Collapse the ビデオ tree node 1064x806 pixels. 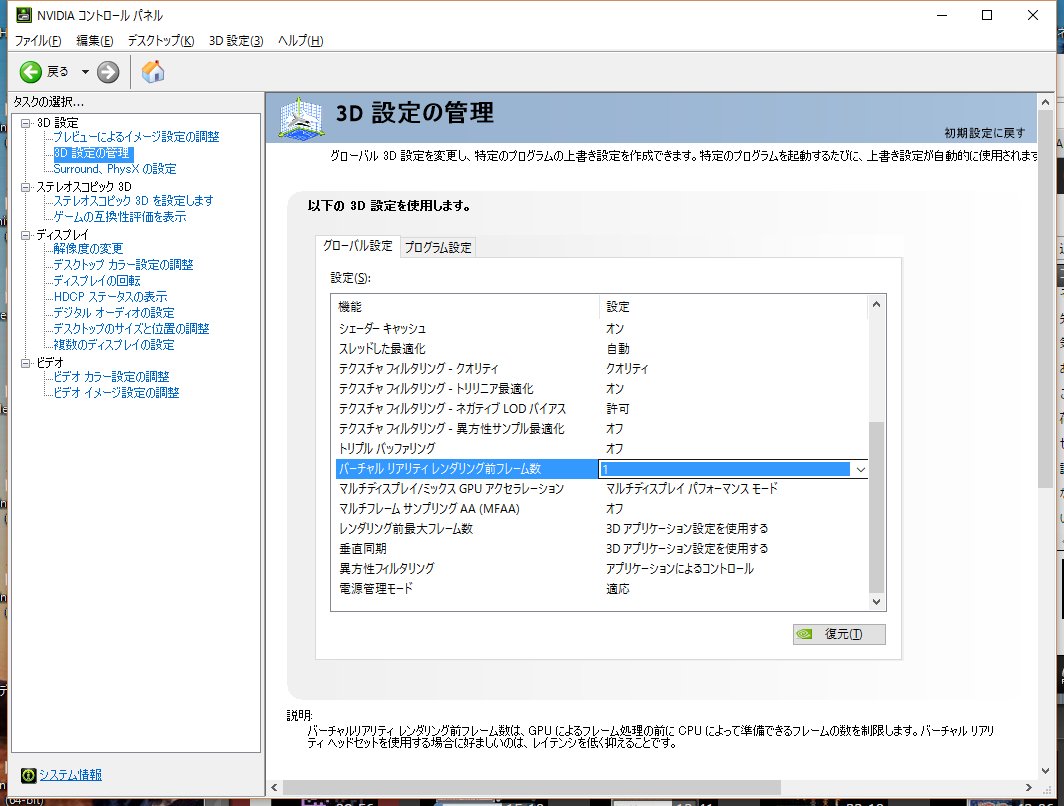(26, 363)
